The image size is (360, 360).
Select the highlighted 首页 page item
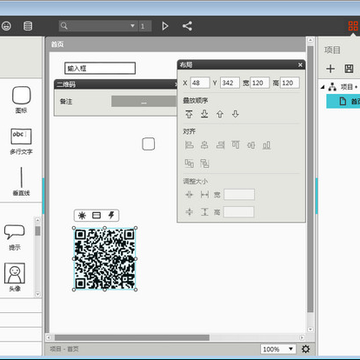coord(343,101)
